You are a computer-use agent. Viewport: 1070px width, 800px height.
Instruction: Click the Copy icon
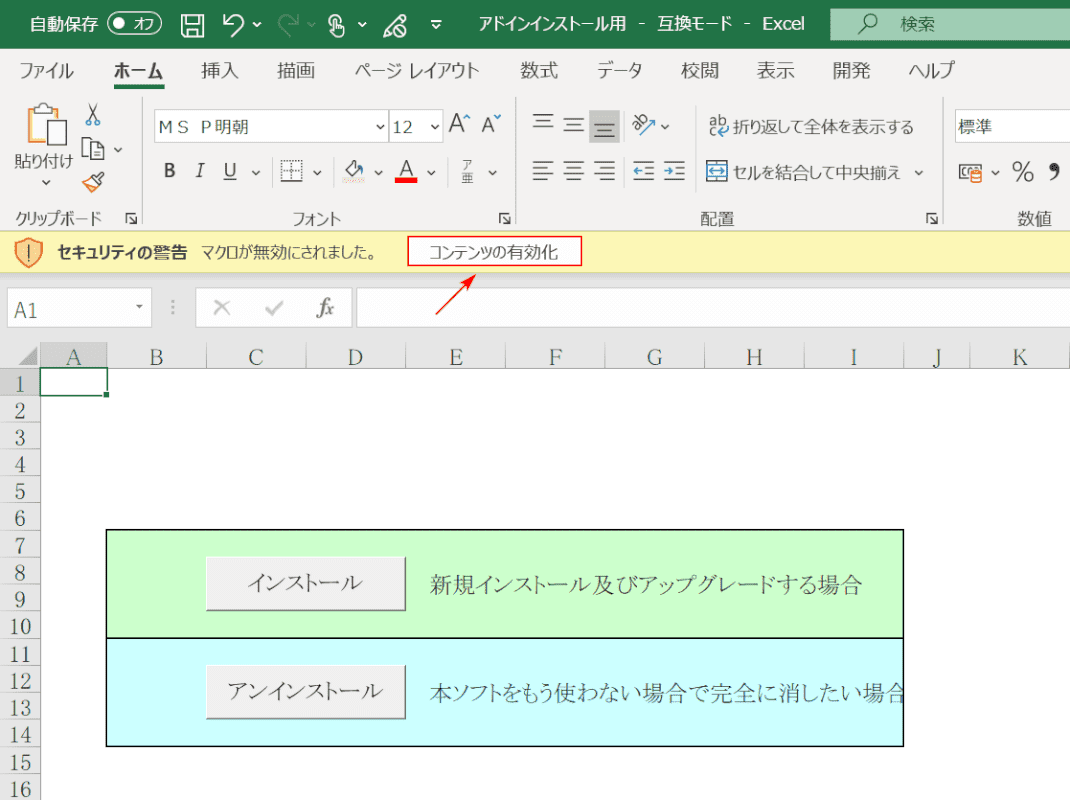click(x=93, y=148)
